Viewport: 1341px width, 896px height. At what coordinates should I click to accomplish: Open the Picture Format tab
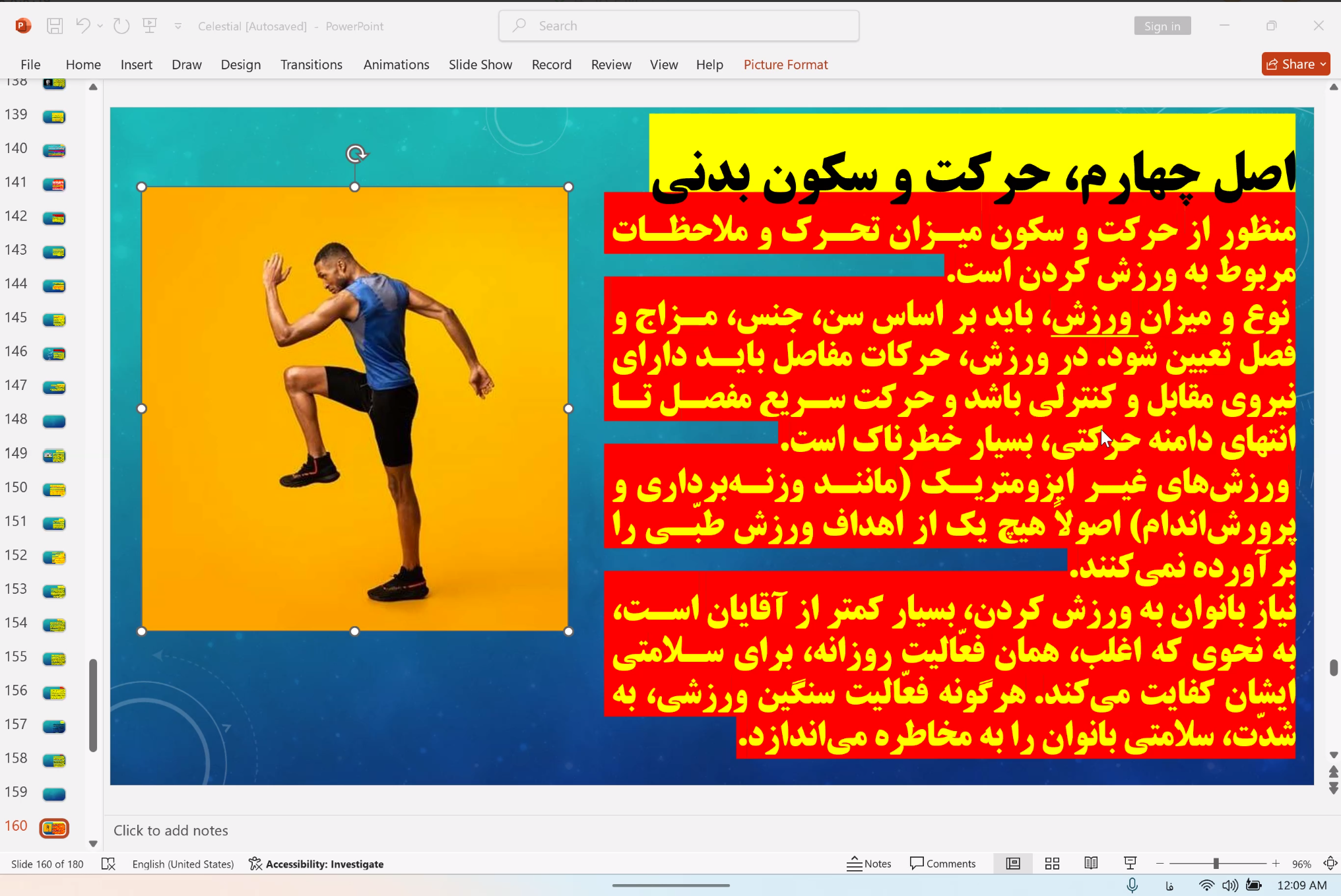click(785, 65)
